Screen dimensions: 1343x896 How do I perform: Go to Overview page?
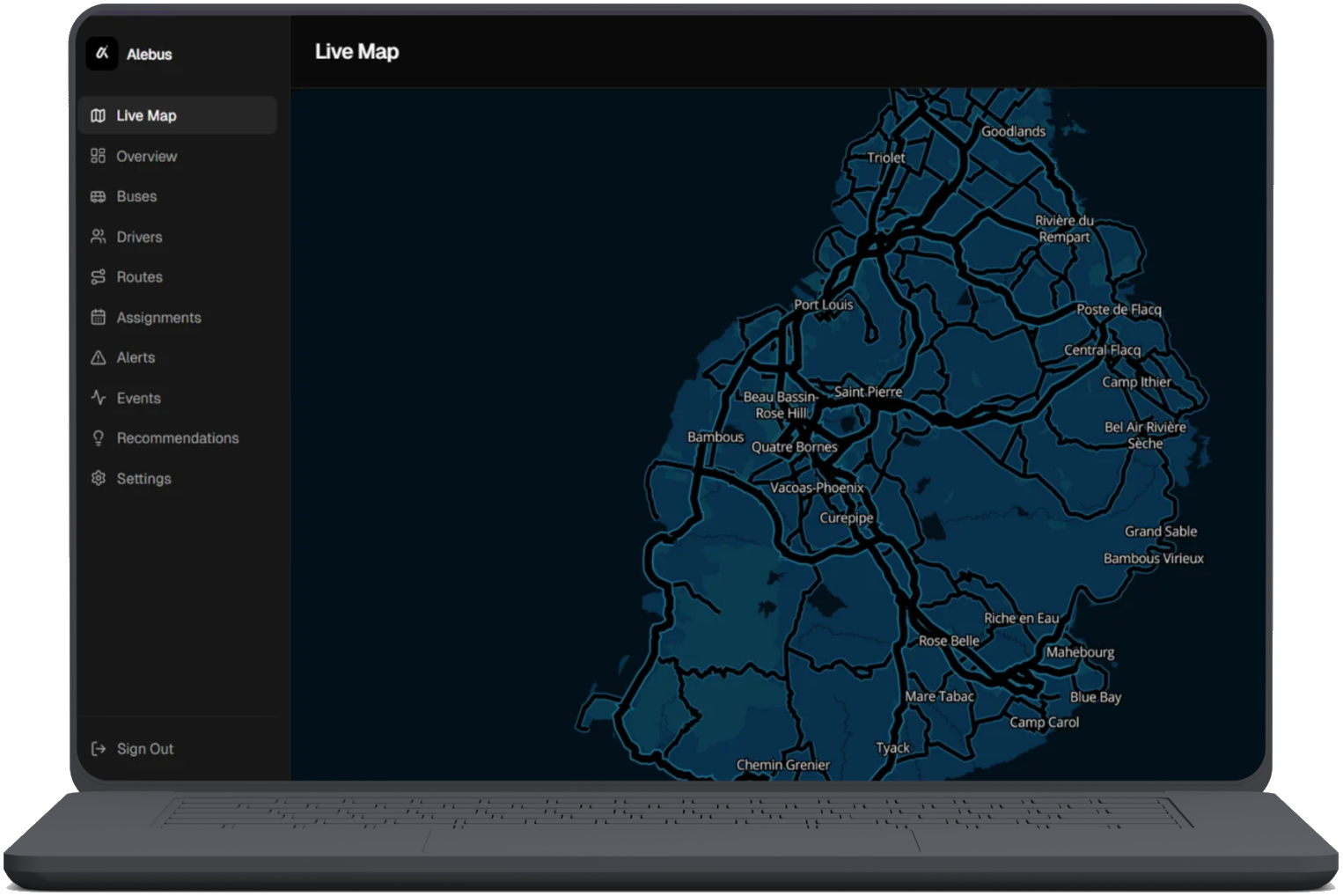178,156
